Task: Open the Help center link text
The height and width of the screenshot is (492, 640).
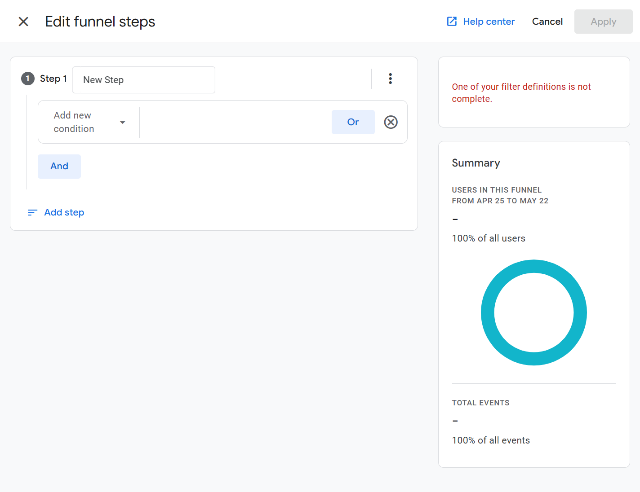Action: pyautogui.click(x=487, y=22)
